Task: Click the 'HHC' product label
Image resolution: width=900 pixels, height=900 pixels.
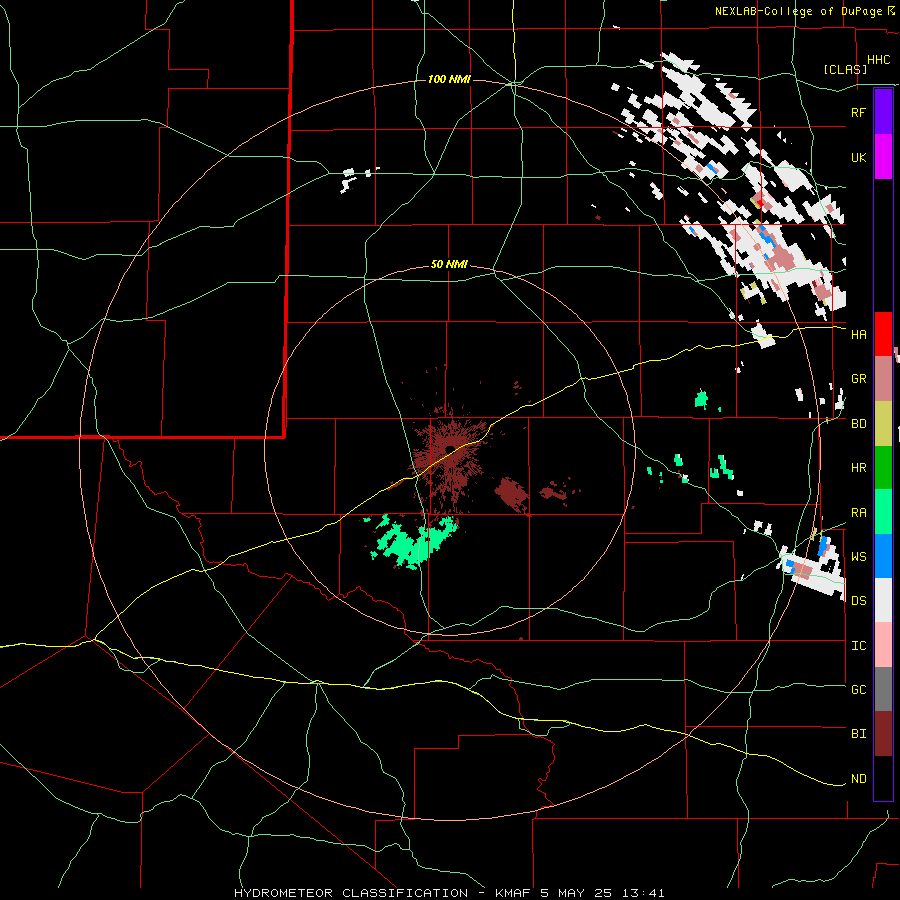Action: 879,60
